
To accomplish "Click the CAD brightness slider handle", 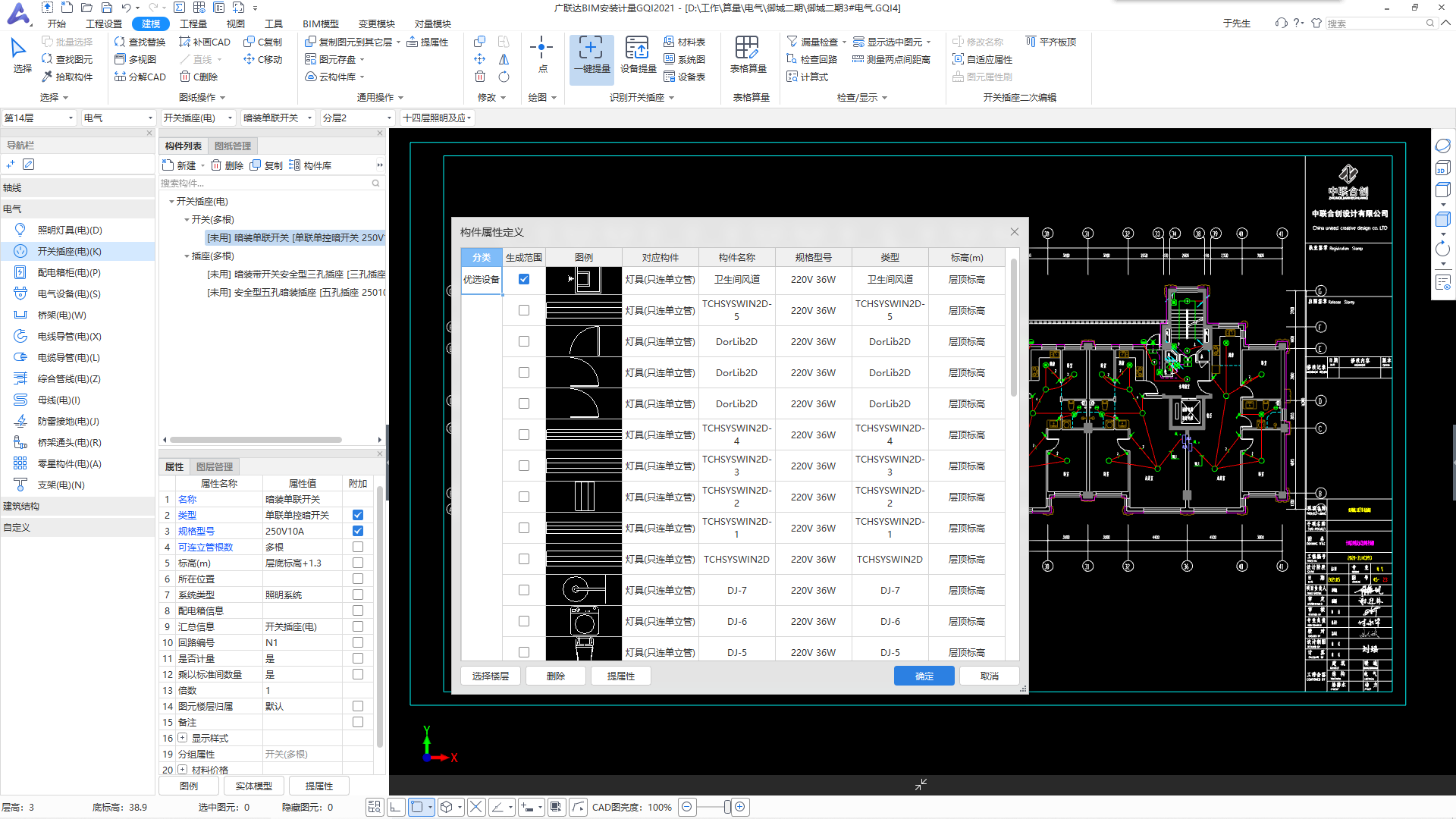I will 726,807.
